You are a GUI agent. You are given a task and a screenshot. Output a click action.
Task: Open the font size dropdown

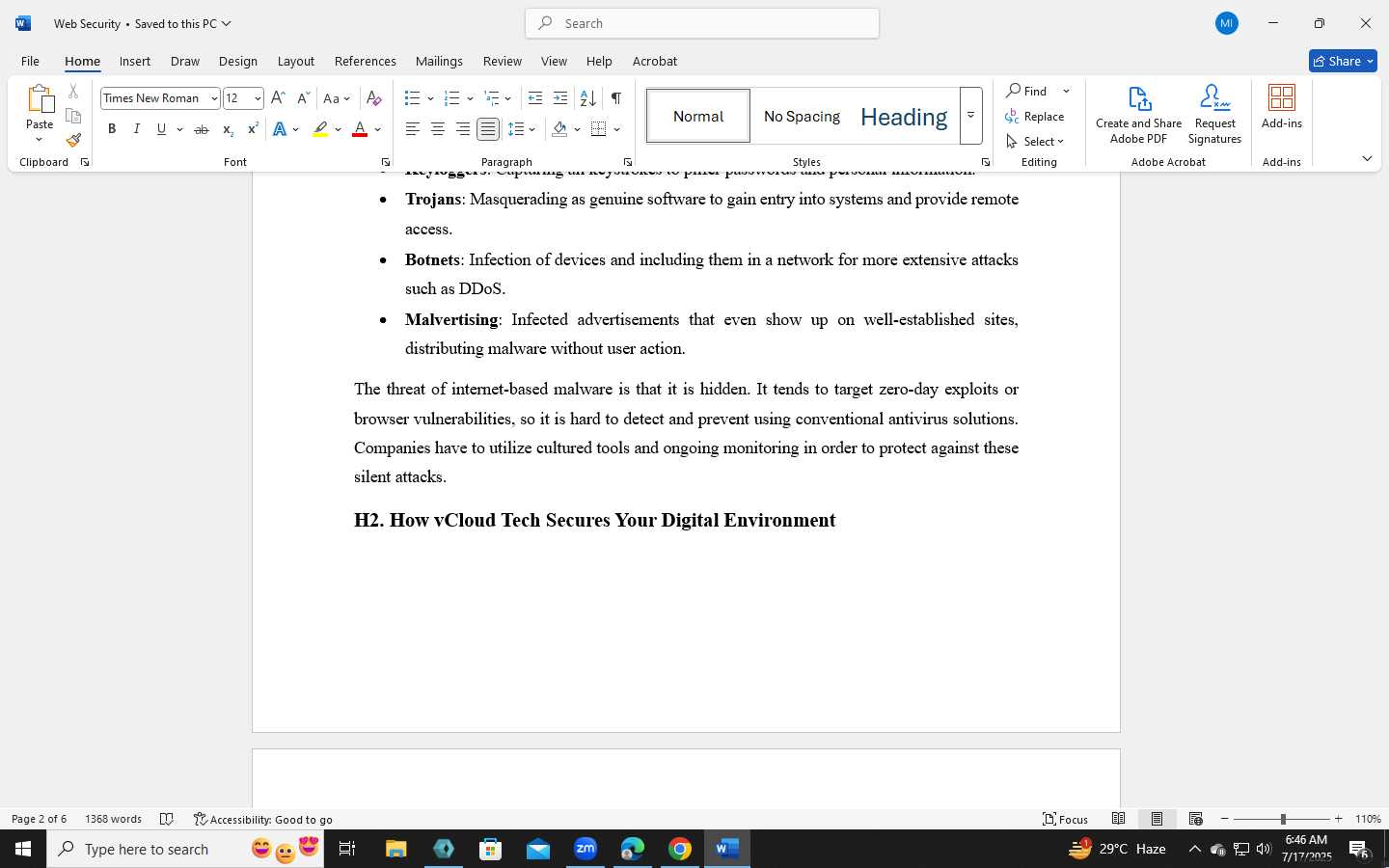258,98
